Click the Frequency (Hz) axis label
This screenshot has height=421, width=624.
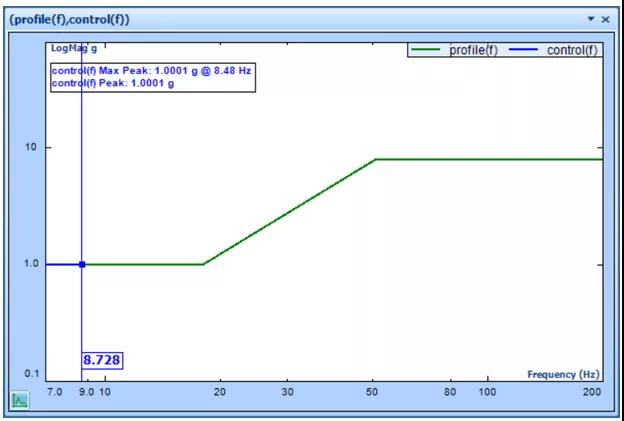pos(564,374)
